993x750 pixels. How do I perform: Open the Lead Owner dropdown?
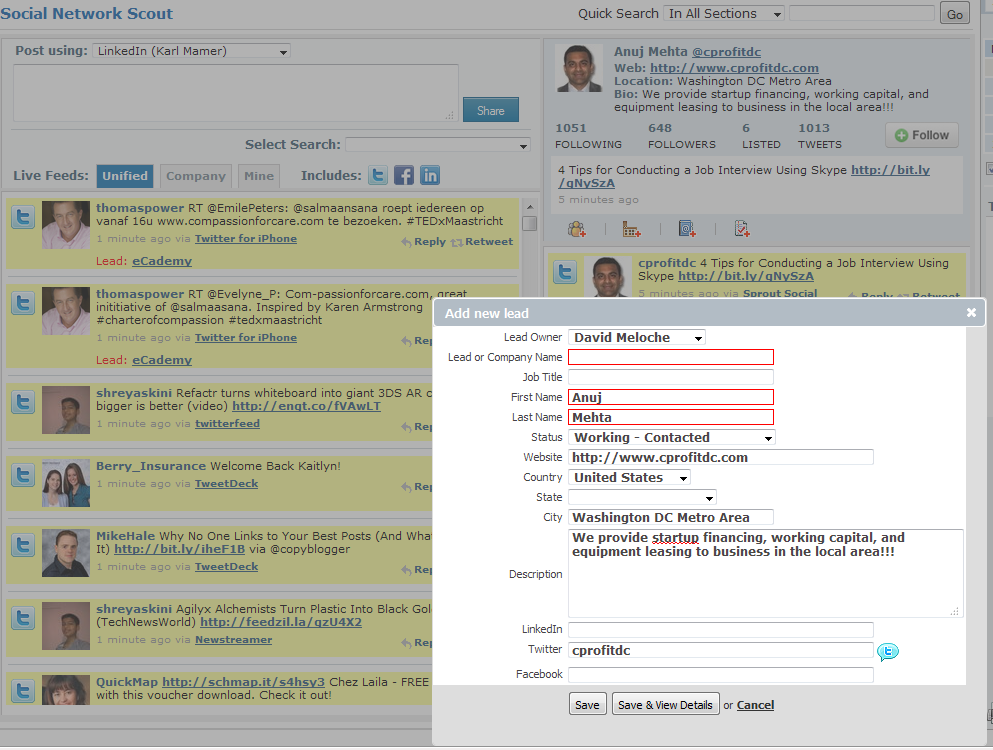coord(636,338)
